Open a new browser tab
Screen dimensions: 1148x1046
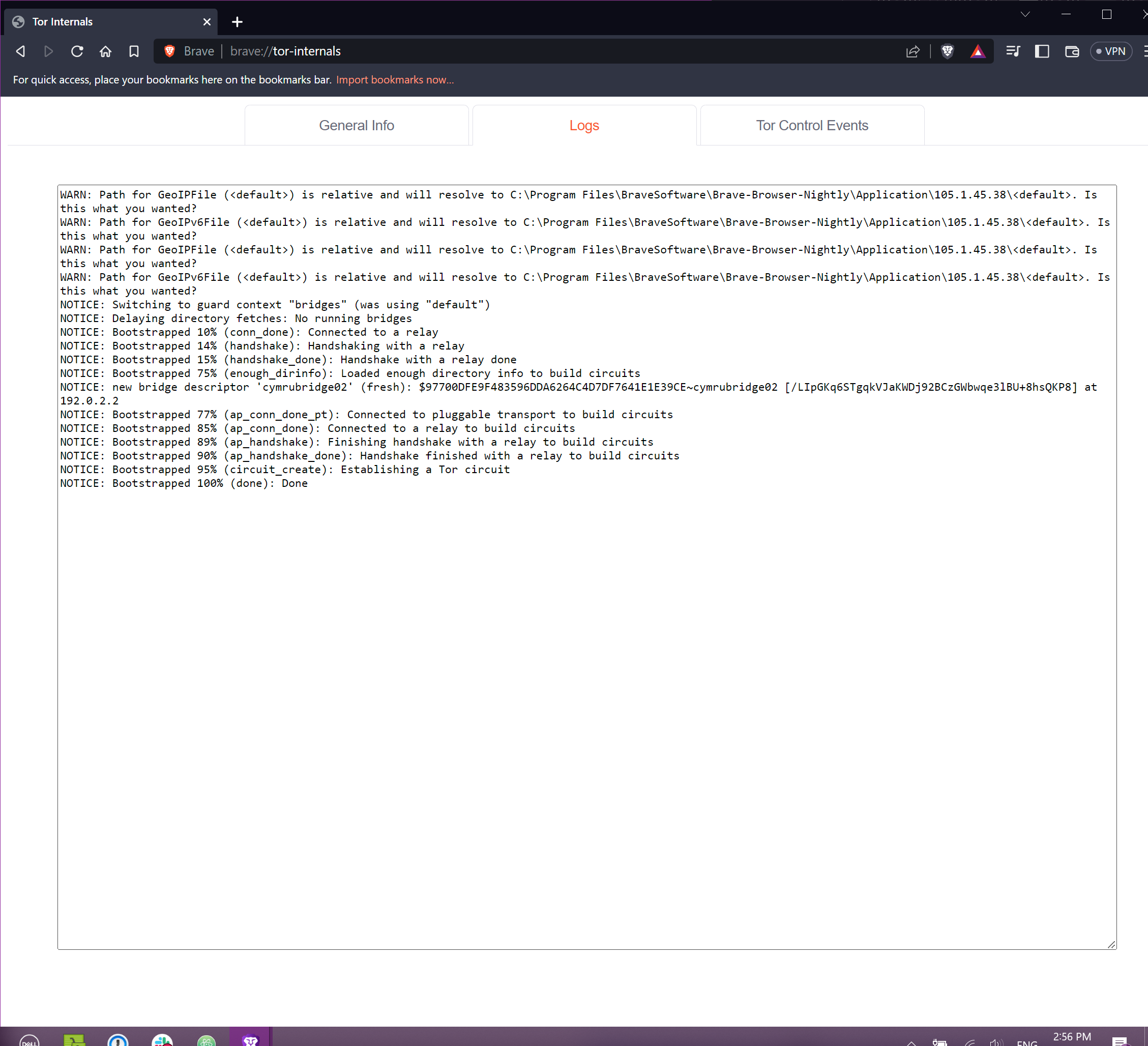[x=237, y=22]
